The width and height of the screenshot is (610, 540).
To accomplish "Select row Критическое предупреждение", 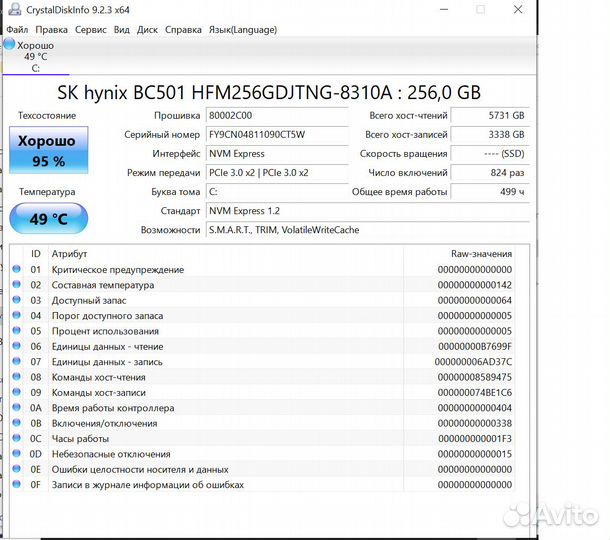I will click(263, 269).
